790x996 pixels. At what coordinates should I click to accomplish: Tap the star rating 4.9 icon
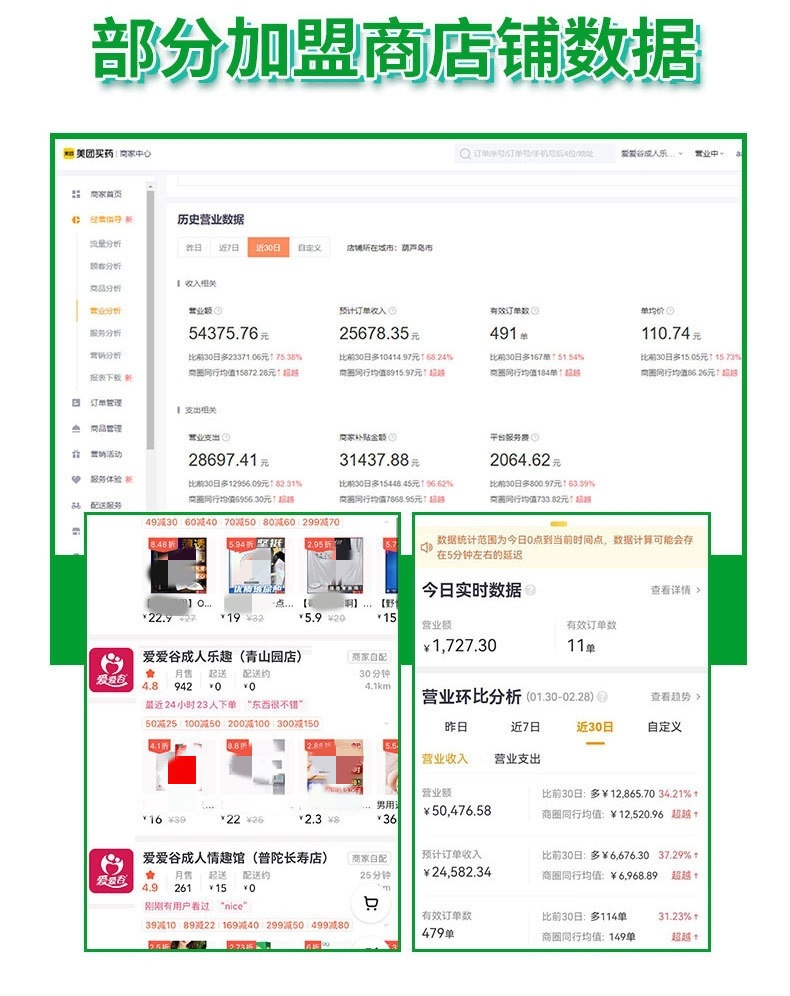coord(151,875)
